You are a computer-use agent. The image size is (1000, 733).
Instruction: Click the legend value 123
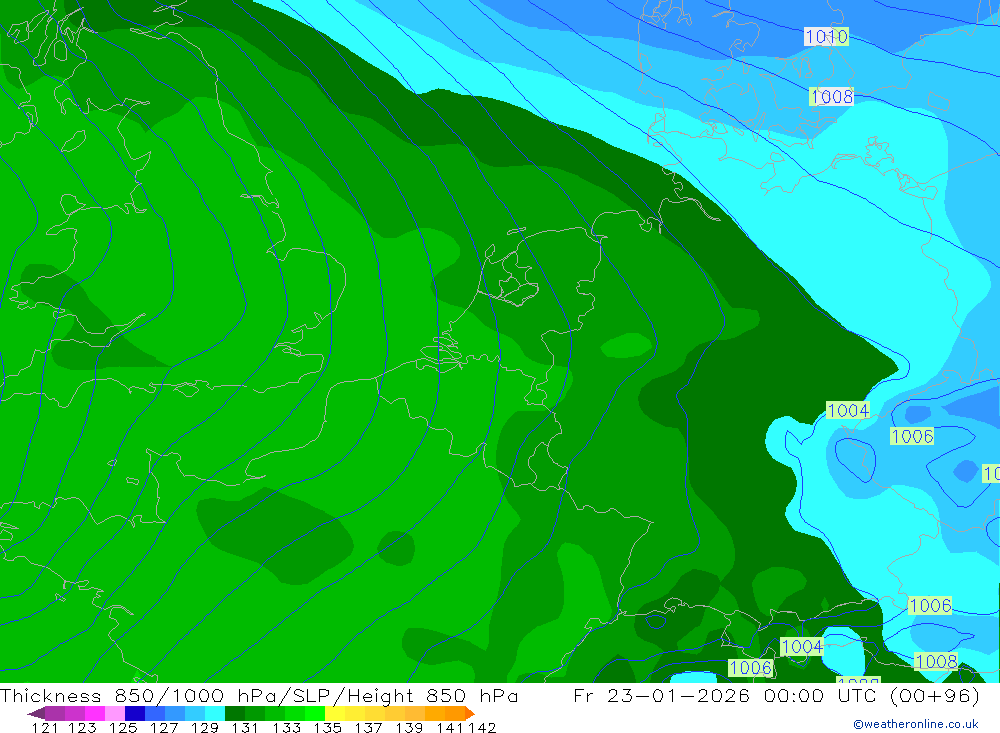(82, 728)
